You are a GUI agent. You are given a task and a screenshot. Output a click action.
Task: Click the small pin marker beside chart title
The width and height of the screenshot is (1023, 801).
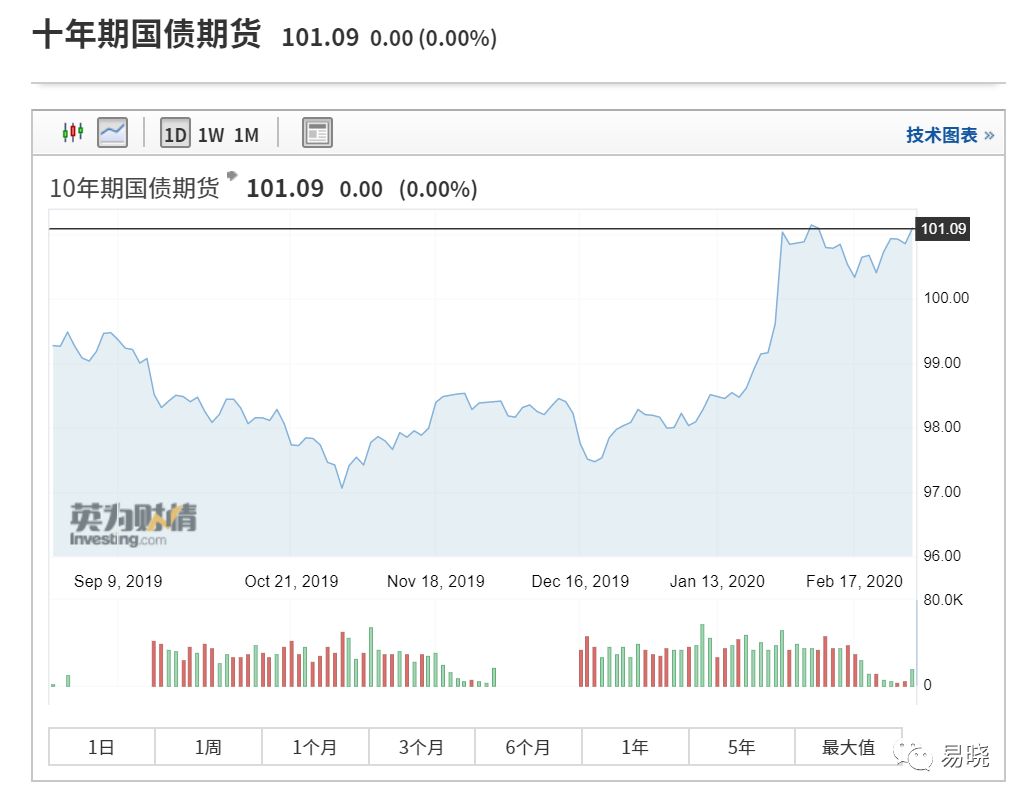233,176
